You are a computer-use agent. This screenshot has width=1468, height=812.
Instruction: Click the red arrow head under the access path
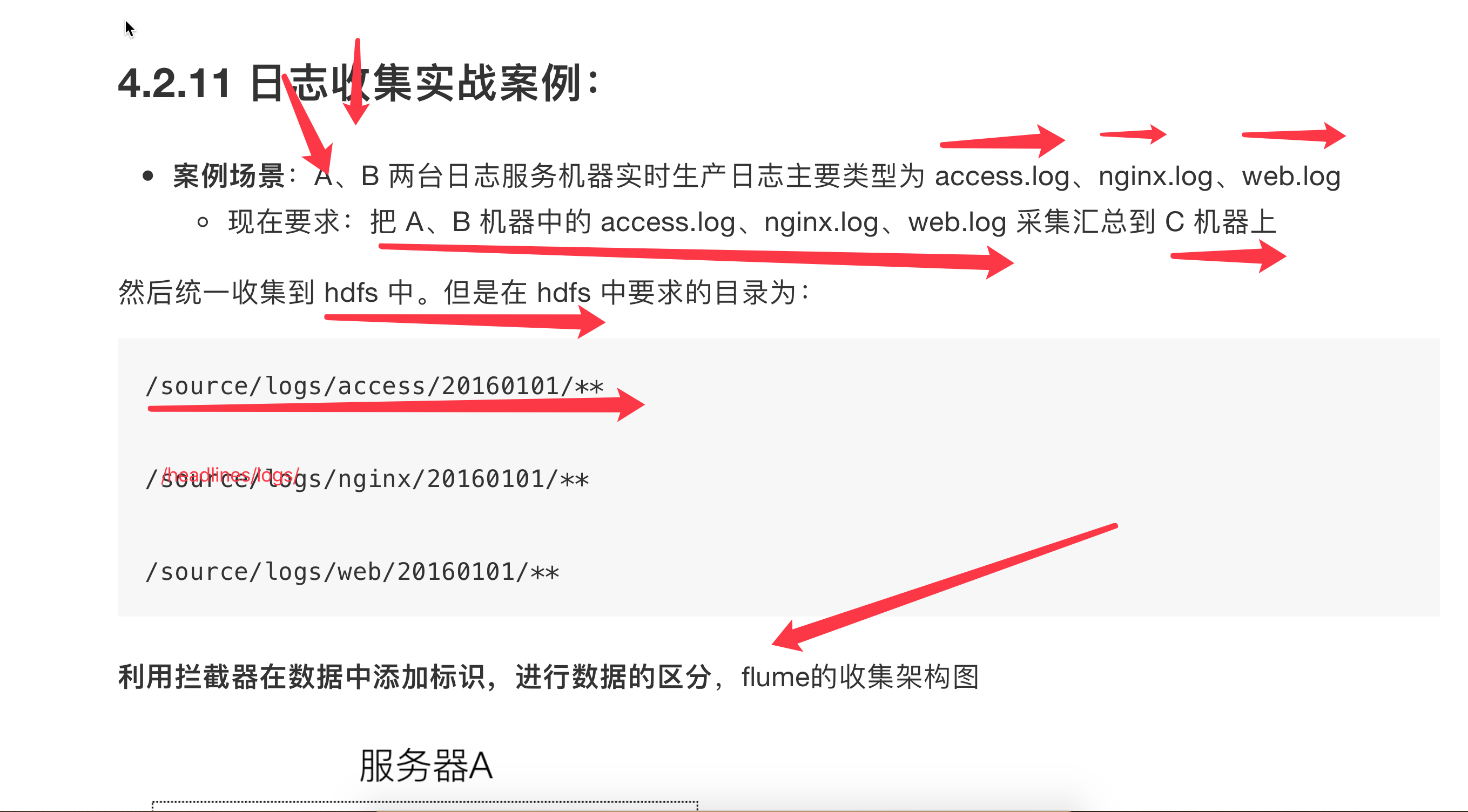point(630,405)
